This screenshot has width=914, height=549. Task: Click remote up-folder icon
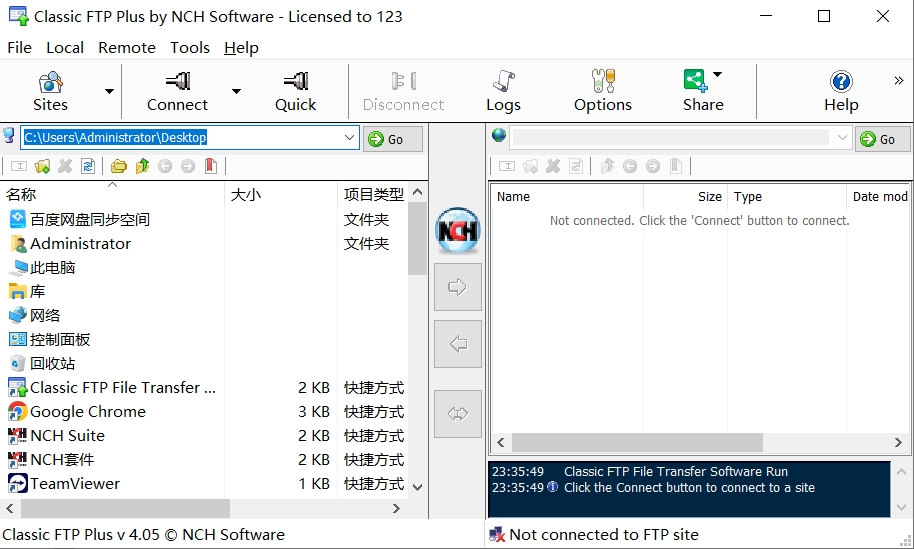607,166
